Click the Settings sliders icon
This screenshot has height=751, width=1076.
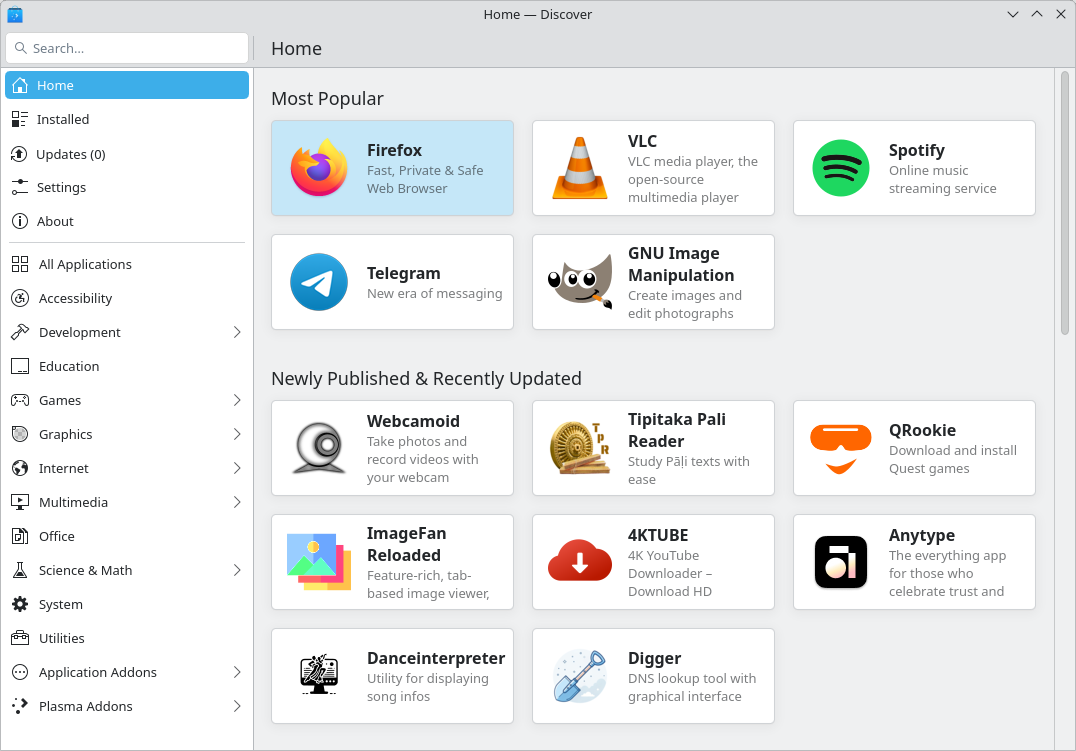[20, 187]
